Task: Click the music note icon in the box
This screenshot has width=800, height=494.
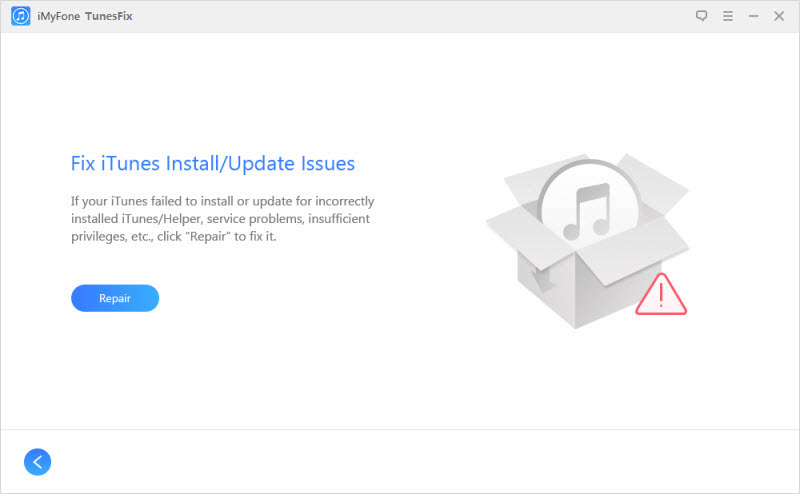Action: pos(586,210)
